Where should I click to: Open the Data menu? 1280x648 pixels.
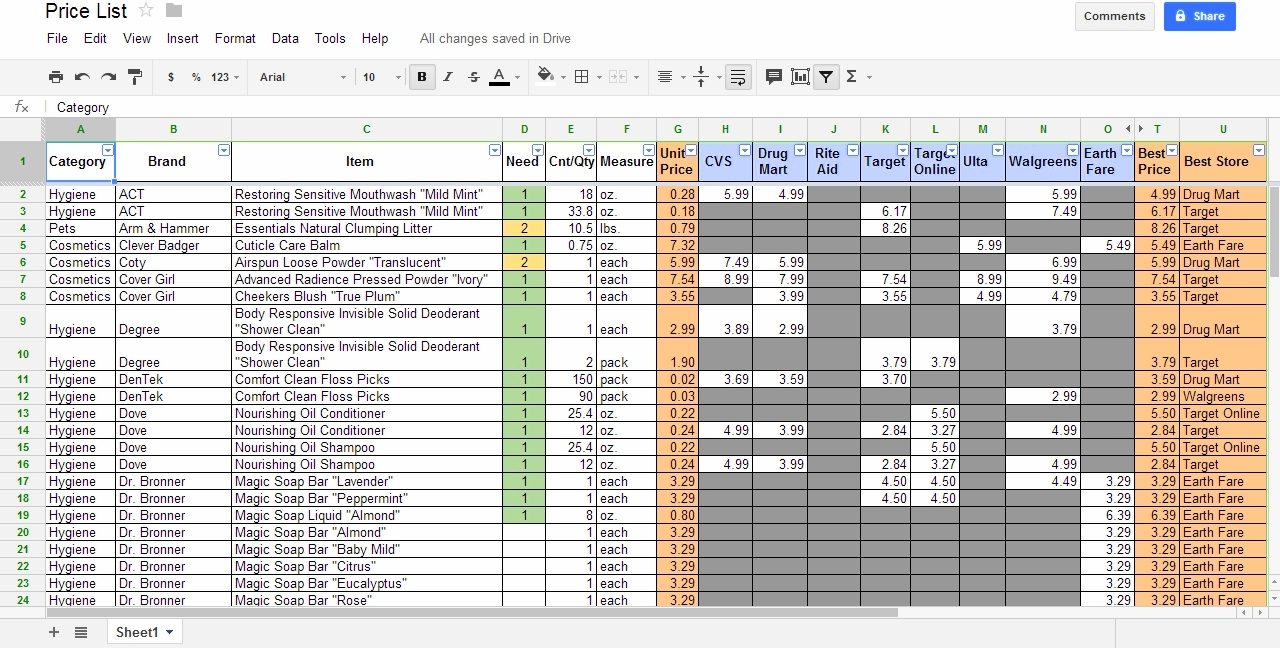285,38
